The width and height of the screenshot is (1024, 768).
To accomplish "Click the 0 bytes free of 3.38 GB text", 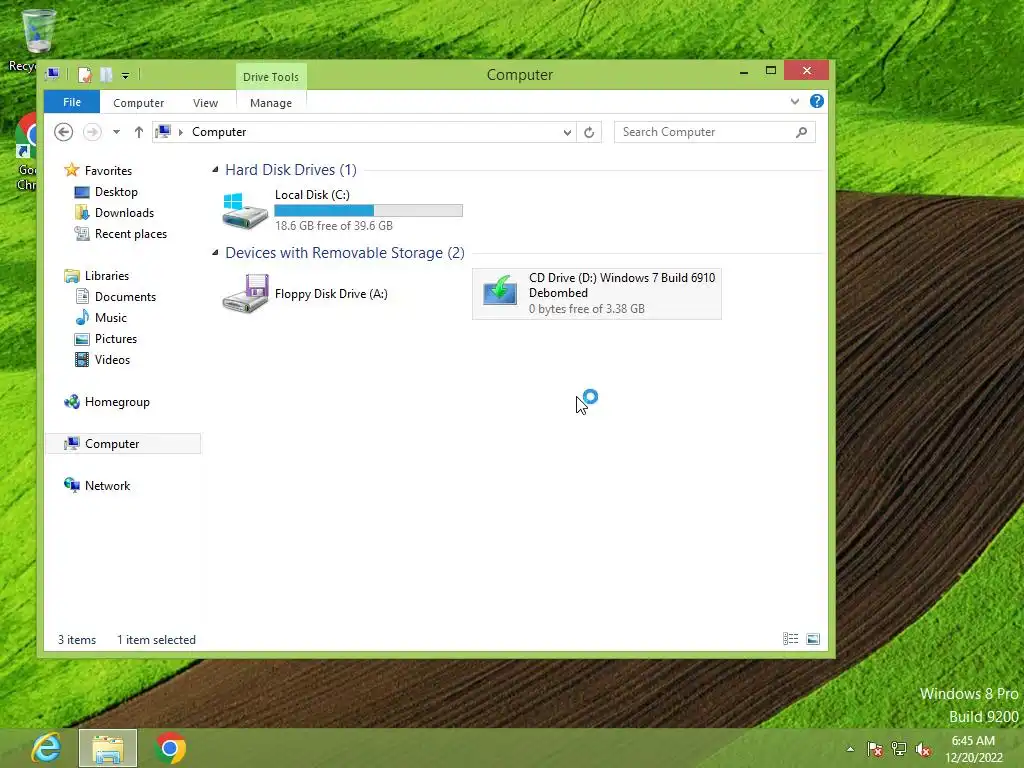I will click(x=586, y=309).
